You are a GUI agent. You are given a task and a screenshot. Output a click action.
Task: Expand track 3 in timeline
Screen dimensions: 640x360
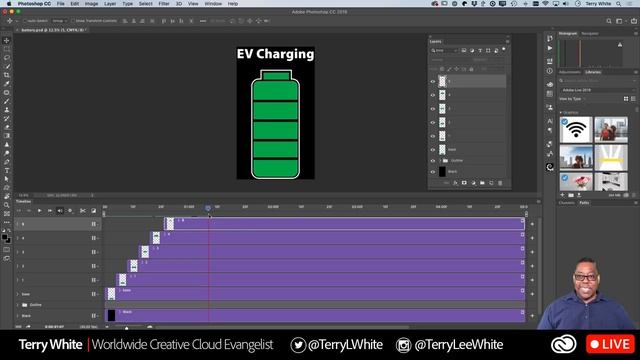[18, 252]
